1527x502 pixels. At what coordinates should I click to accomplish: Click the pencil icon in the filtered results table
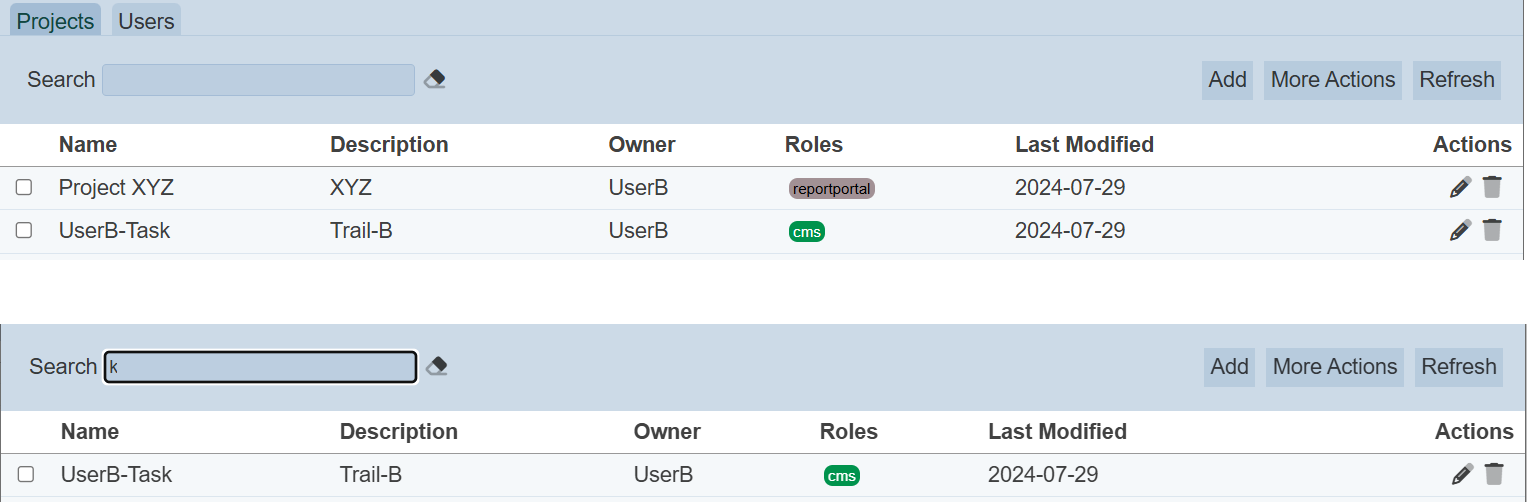pyautogui.click(x=1462, y=474)
